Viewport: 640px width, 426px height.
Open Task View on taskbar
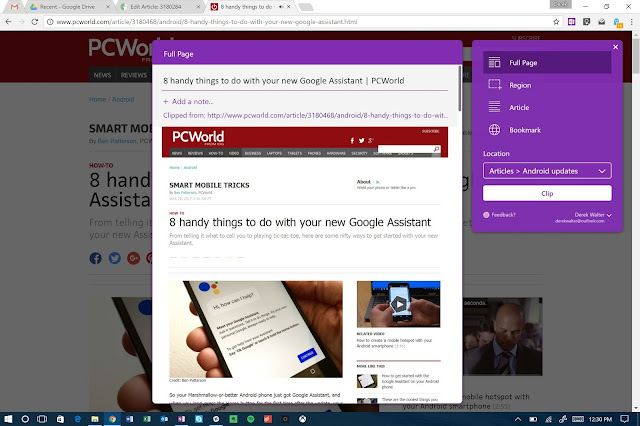[x=42, y=419]
